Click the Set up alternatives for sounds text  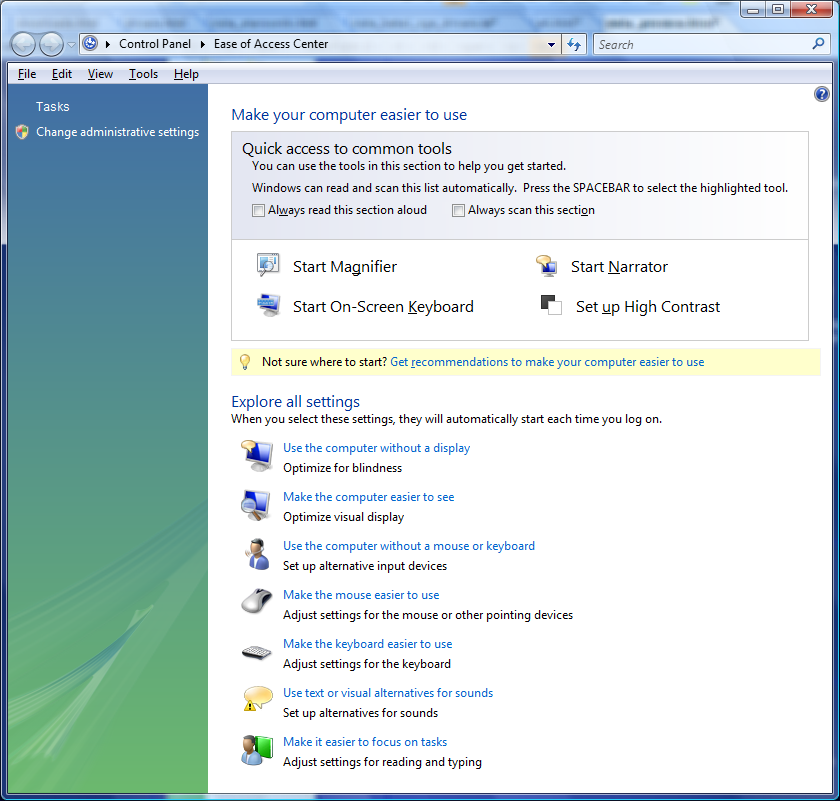coord(361,713)
